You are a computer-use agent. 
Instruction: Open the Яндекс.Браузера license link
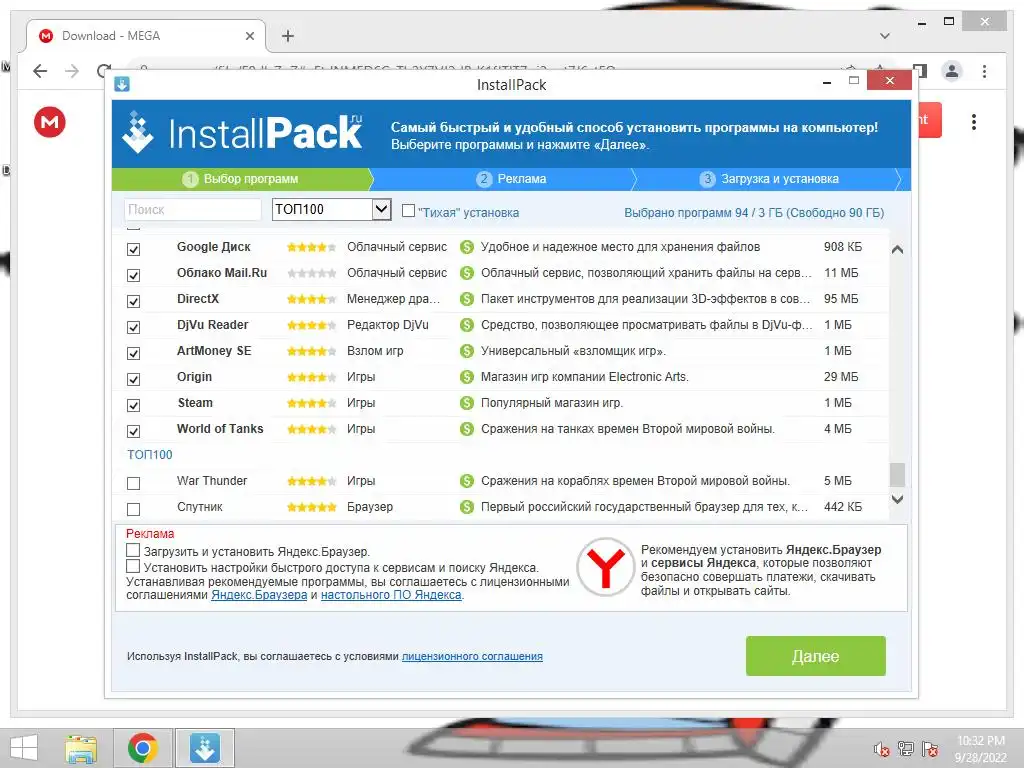(x=259, y=595)
